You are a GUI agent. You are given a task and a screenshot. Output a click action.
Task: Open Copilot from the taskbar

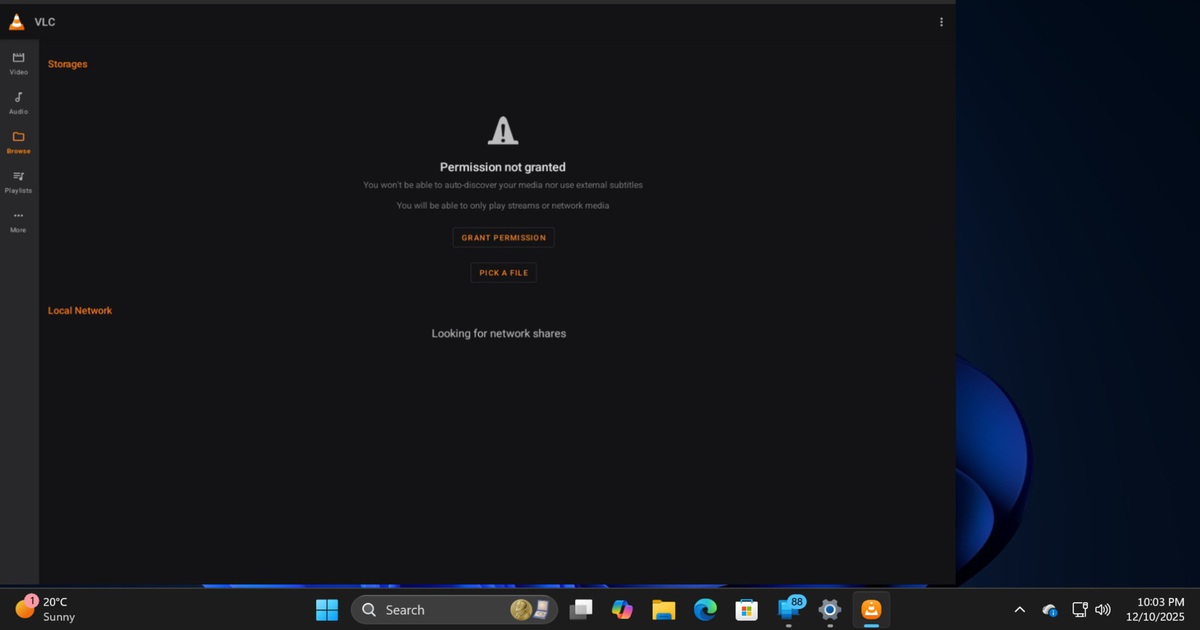pos(623,609)
